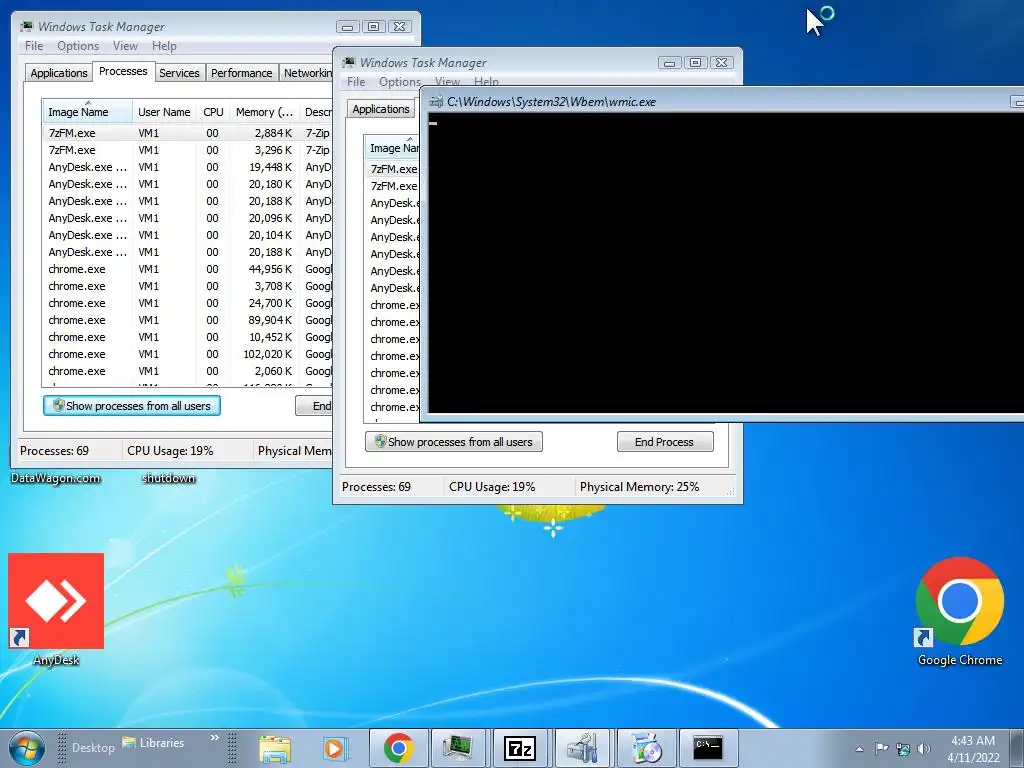Open Options menu in back Task Manager
The width and height of the screenshot is (1024, 768).
(78, 46)
